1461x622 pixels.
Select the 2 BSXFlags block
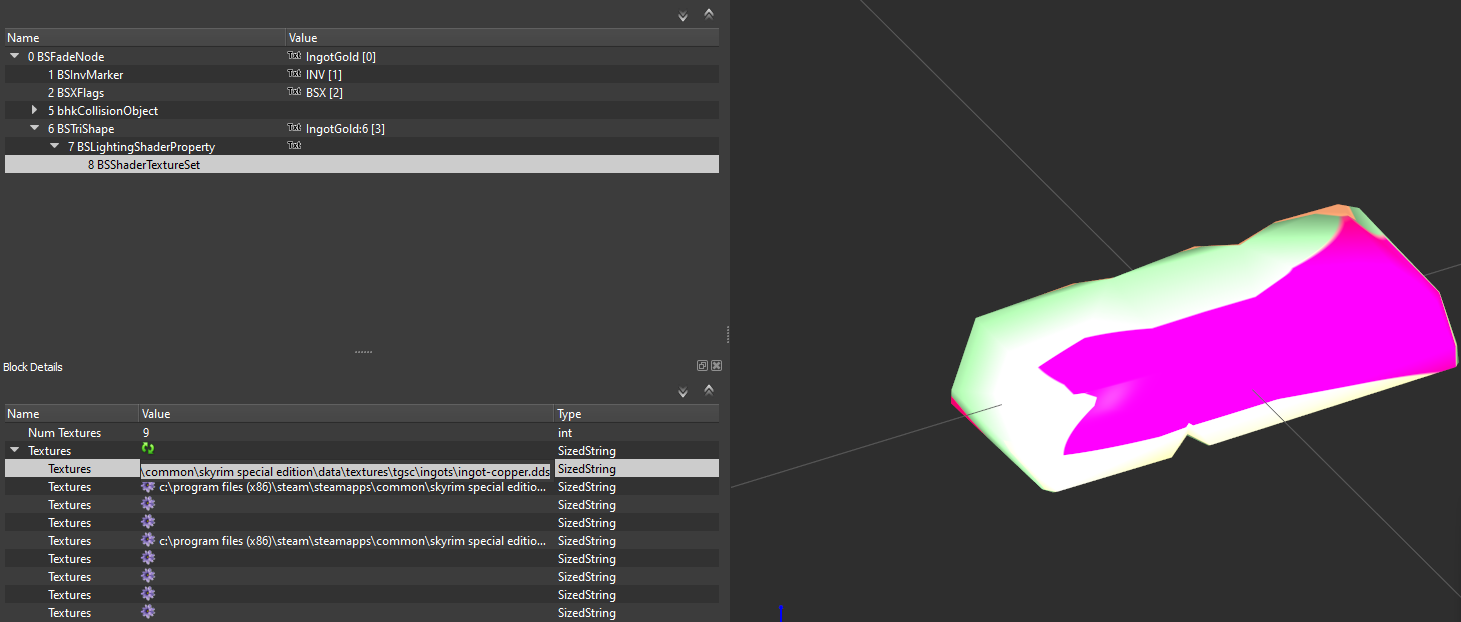pyautogui.click(x=76, y=93)
